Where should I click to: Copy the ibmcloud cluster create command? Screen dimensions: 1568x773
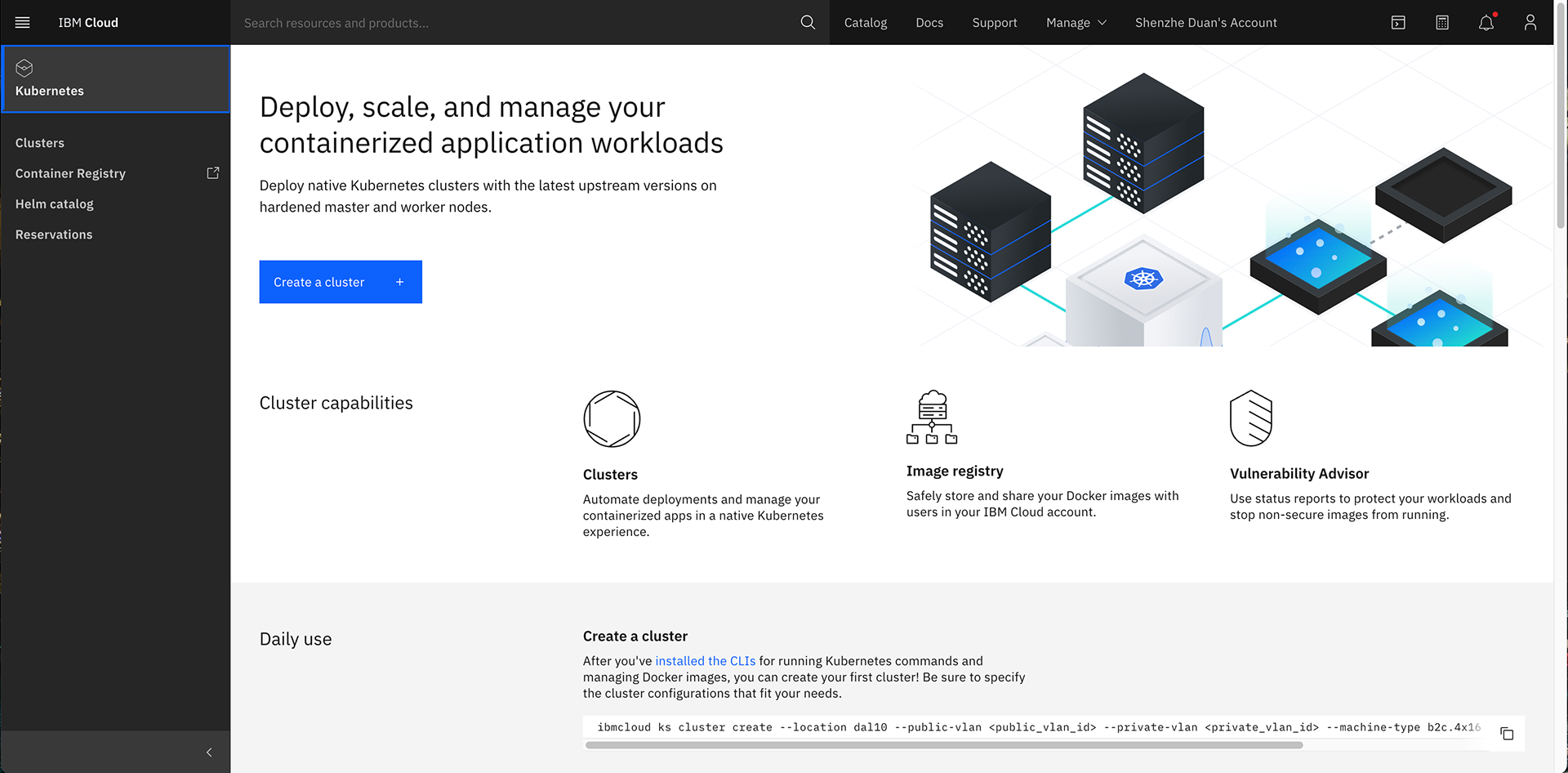click(1507, 733)
